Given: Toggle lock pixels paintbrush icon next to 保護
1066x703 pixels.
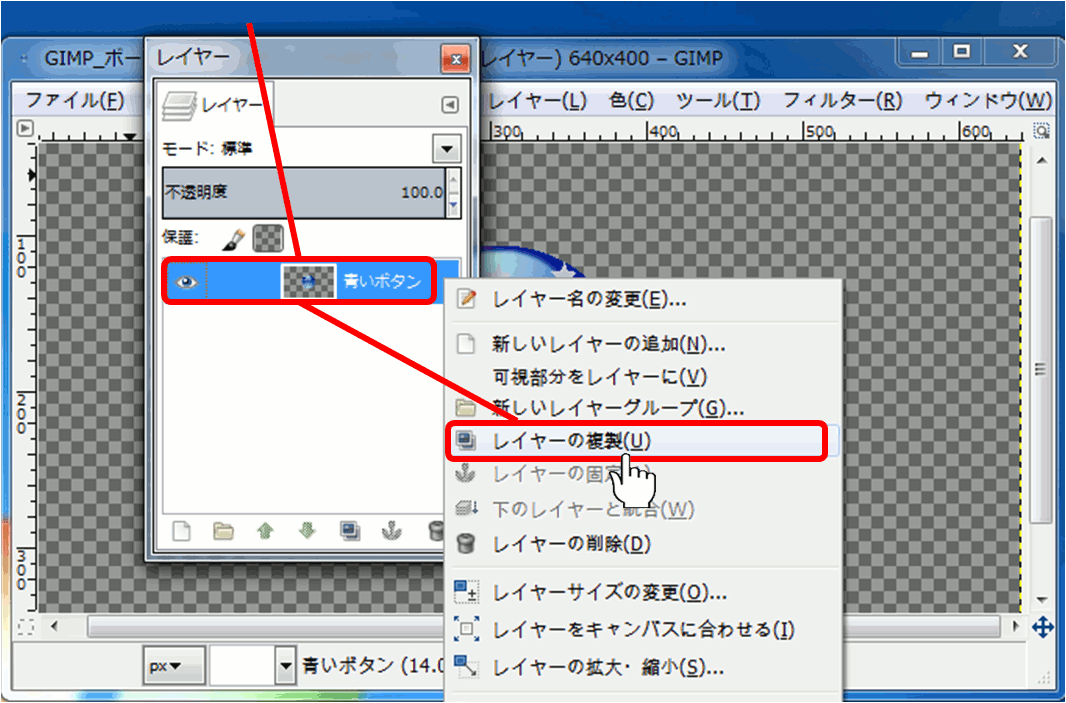Looking at the screenshot, I should pyautogui.click(x=232, y=238).
